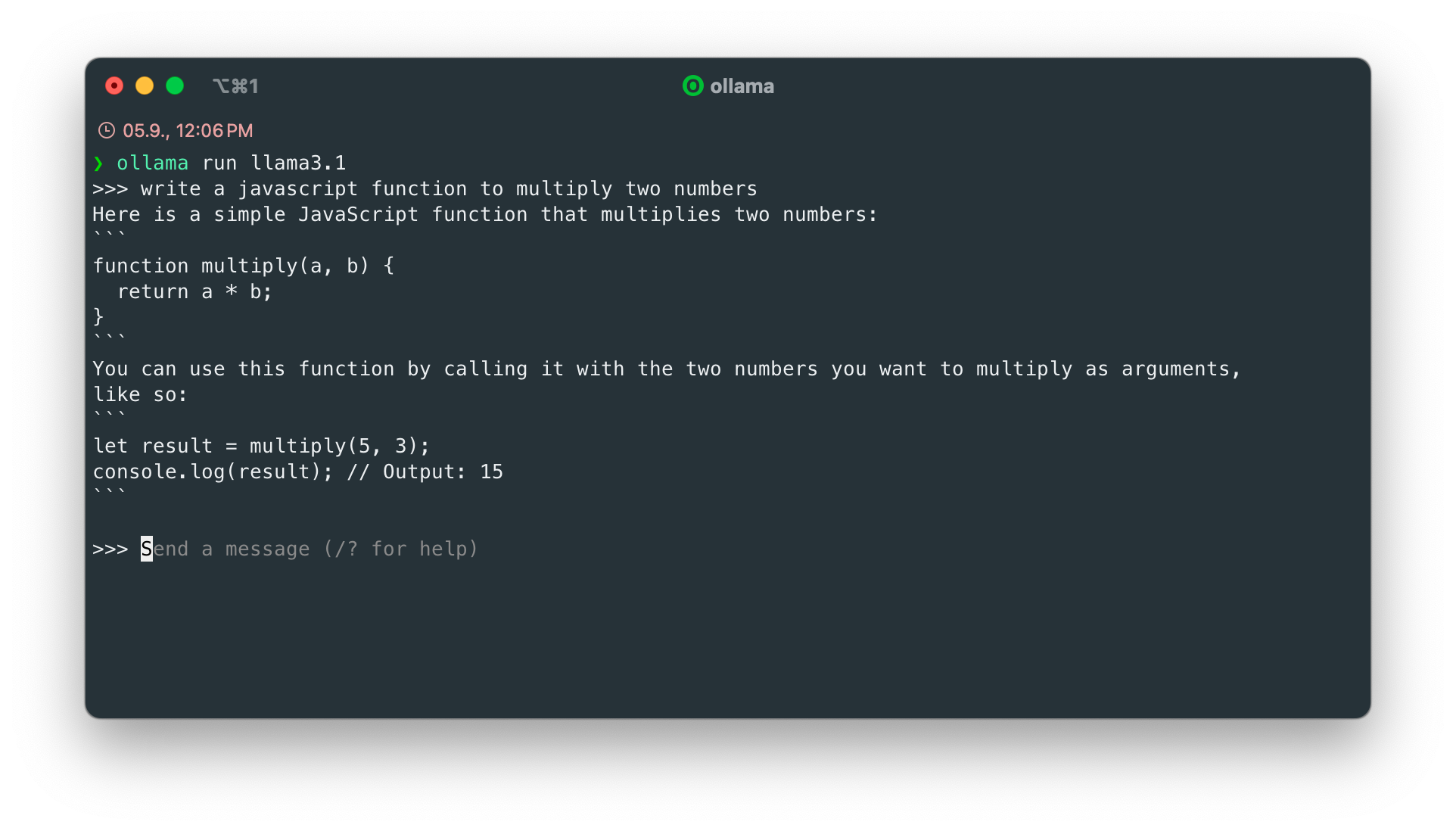Click the green prompt chevron before ollama

(x=98, y=163)
